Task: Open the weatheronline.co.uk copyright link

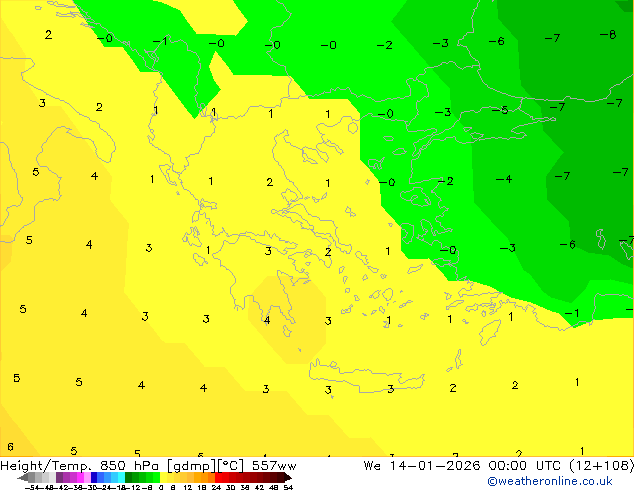Action: [x=550, y=481]
